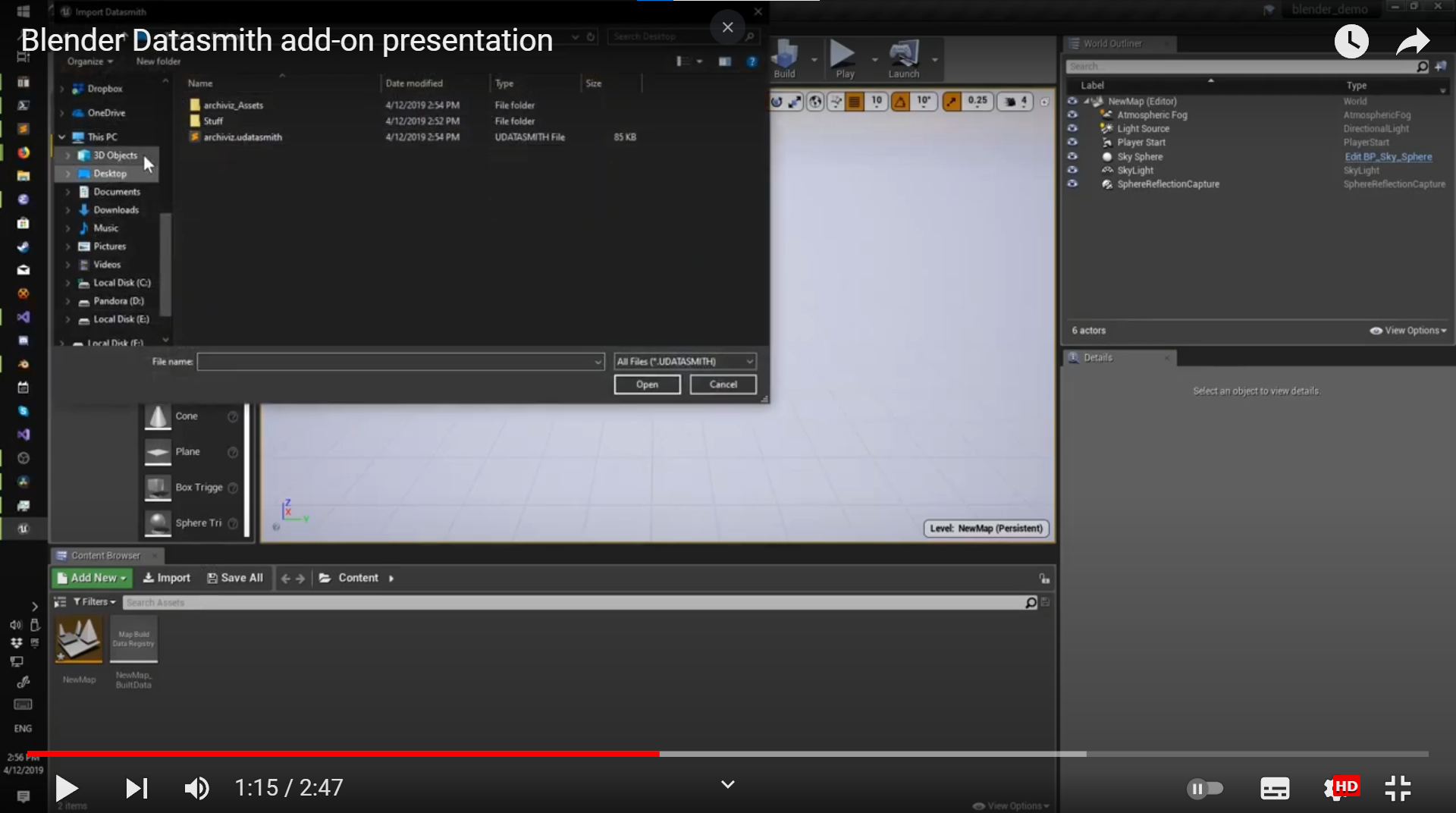Image resolution: width=1456 pixels, height=813 pixels.
Task: Select the NewMap thumbnail in the Content Browser
Action: click(x=78, y=639)
